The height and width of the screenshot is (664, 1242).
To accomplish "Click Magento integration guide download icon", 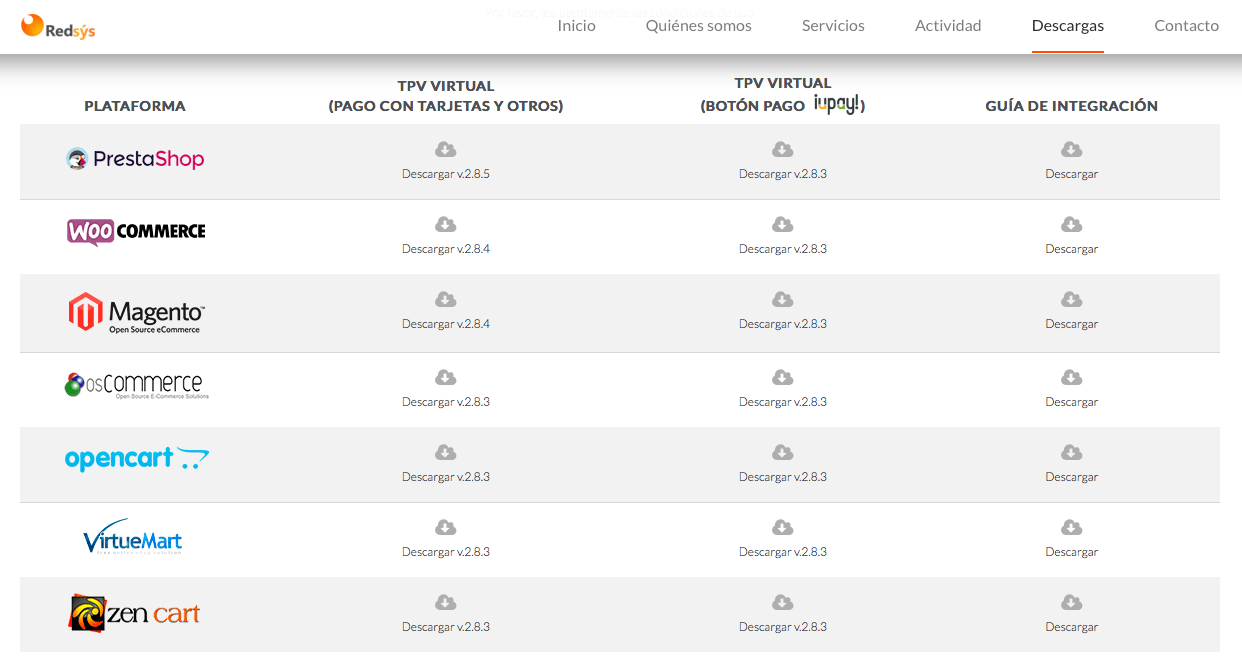I will (1071, 300).
